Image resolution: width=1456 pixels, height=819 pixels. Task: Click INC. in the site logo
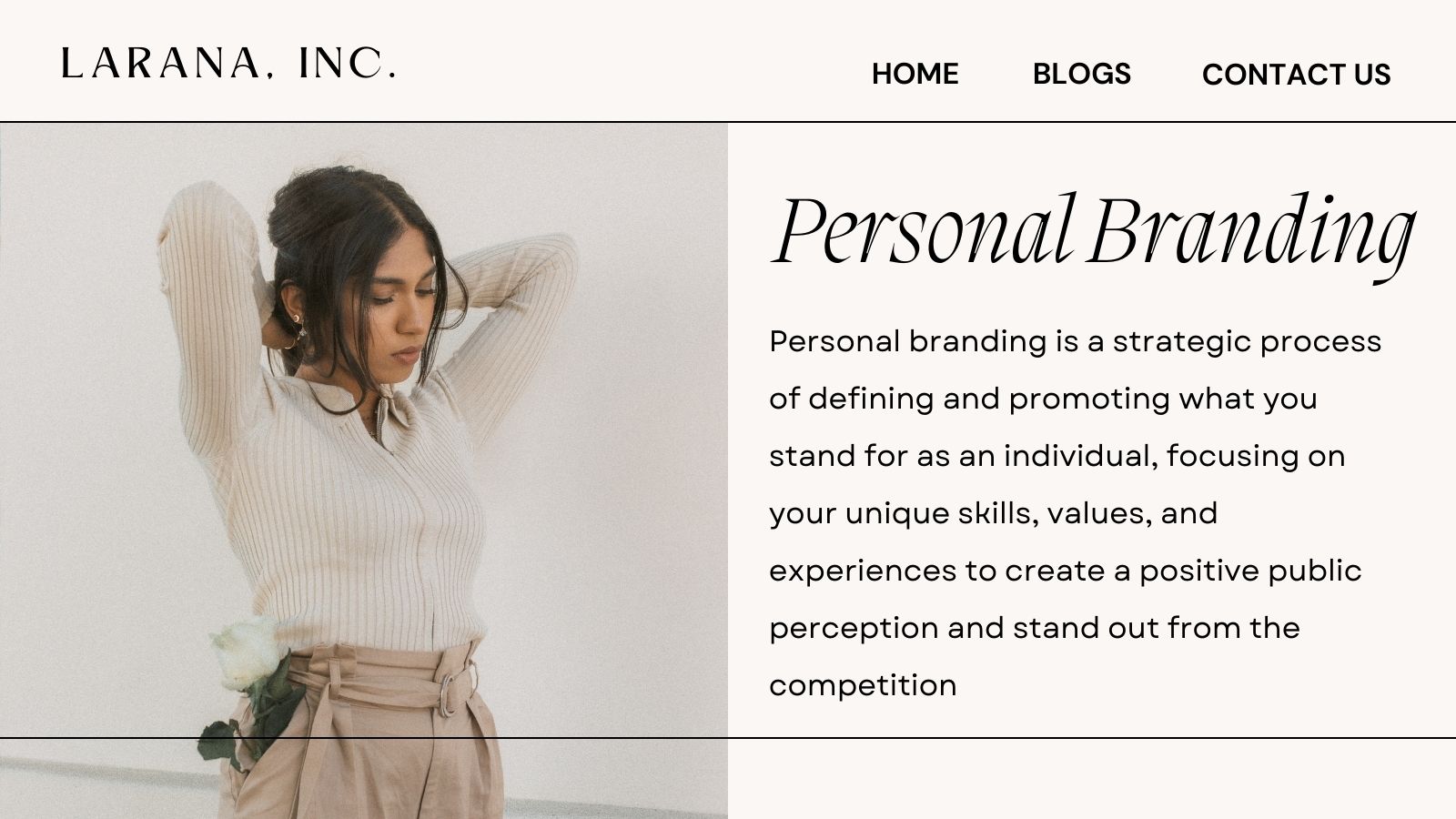pyautogui.click(x=347, y=64)
